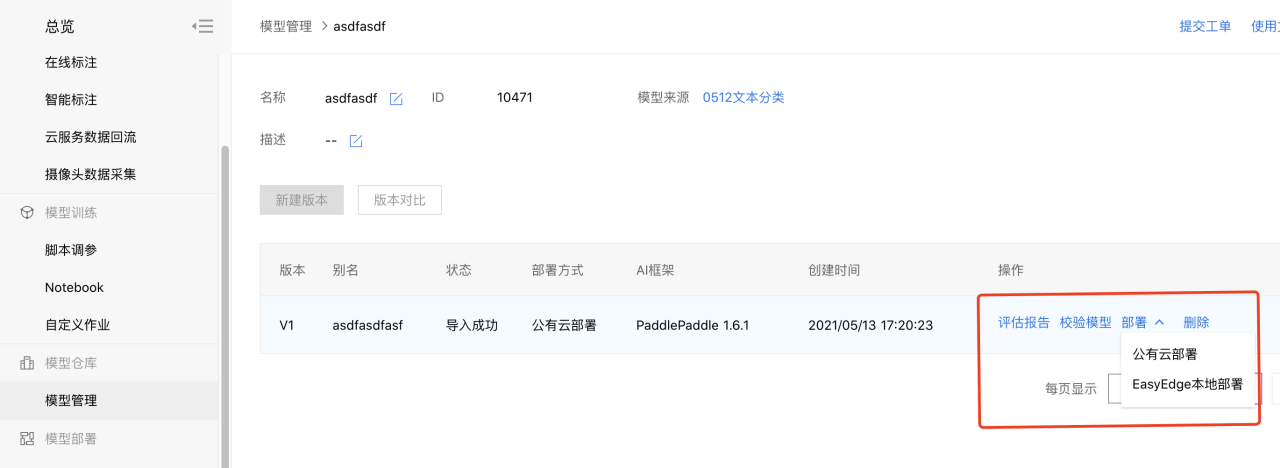Click the PaddlePaddle 1.6.1 framework cell
1280x468 pixels.
(x=693, y=324)
